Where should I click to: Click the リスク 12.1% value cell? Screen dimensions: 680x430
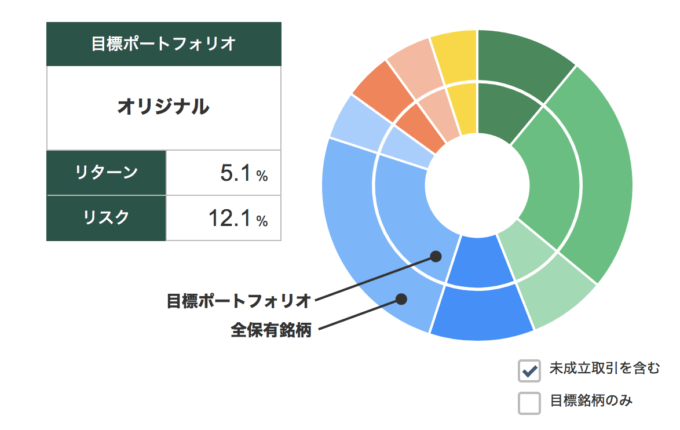[x=223, y=218]
